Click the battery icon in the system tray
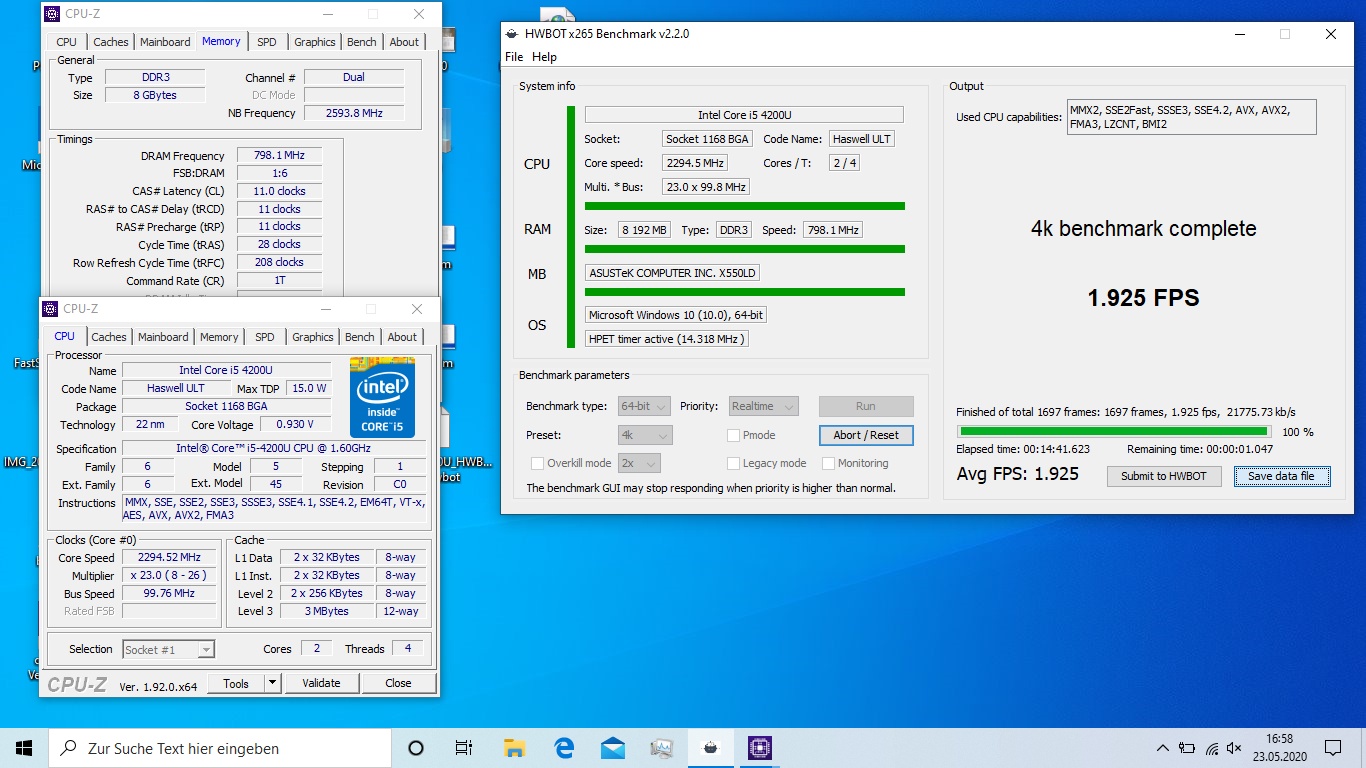This screenshot has width=1366, height=768. tap(1187, 748)
